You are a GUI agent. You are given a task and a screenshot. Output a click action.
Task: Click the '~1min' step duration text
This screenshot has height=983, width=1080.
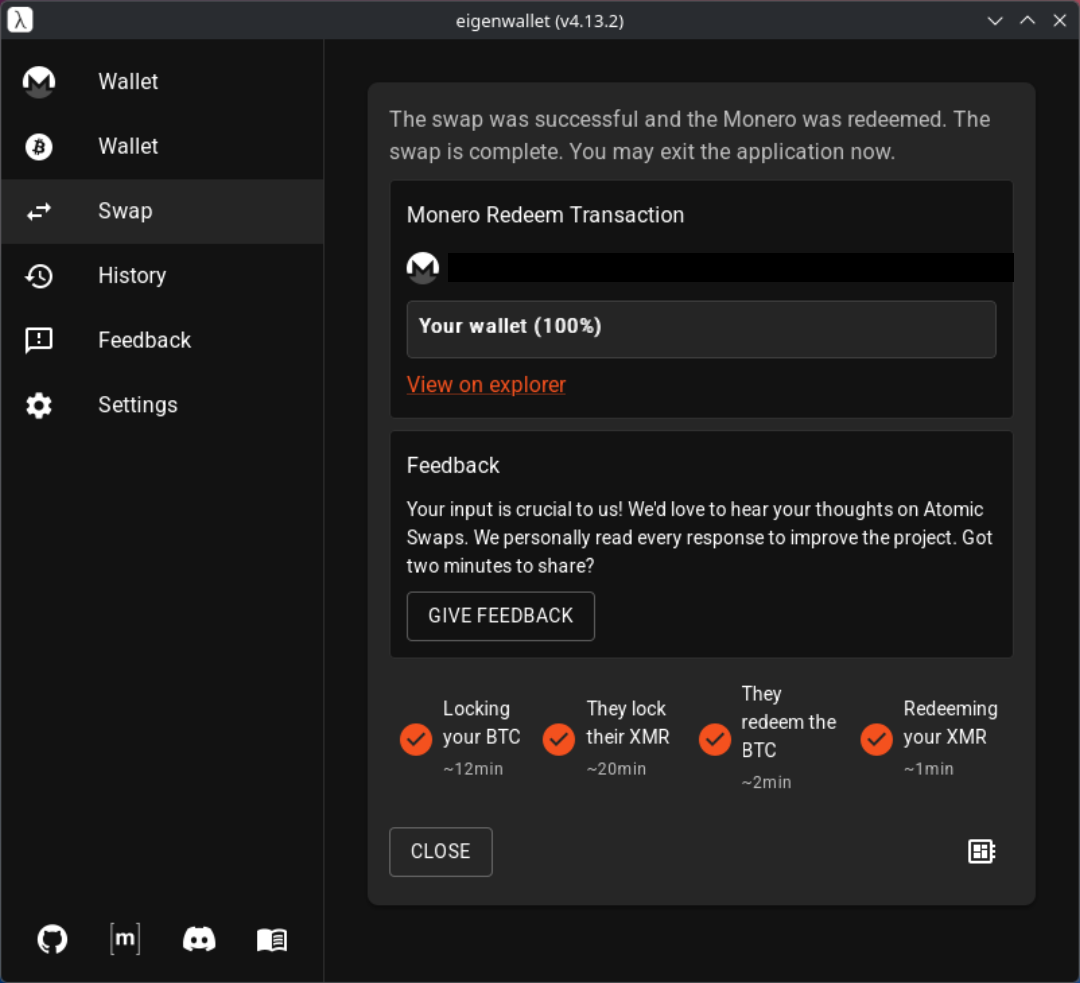pyautogui.click(x=928, y=769)
